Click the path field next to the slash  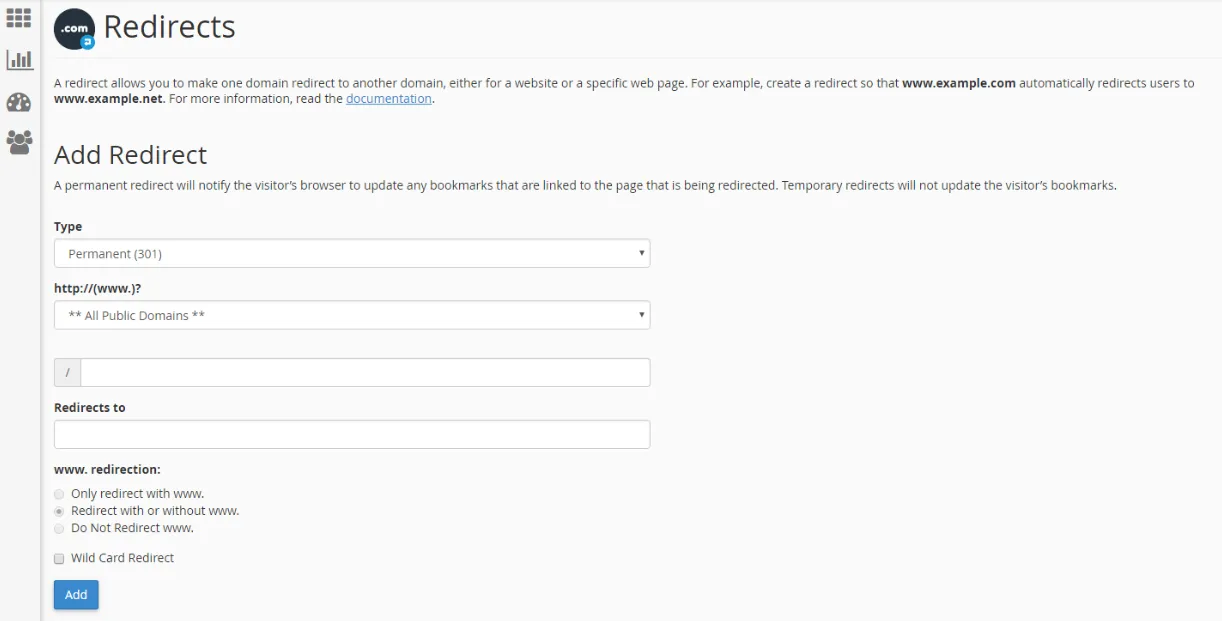365,371
